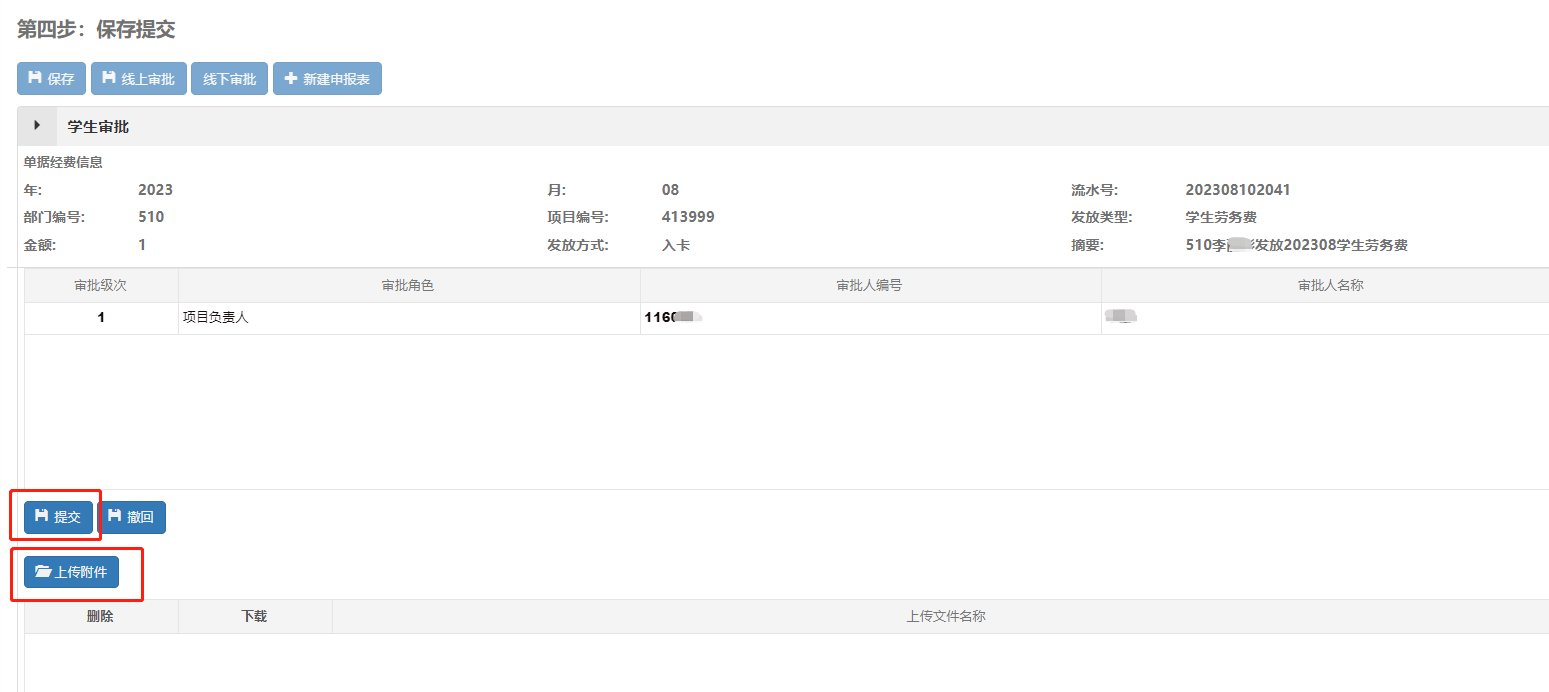Click the 审批级次 column header
The image size is (1549, 692).
point(101,285)
